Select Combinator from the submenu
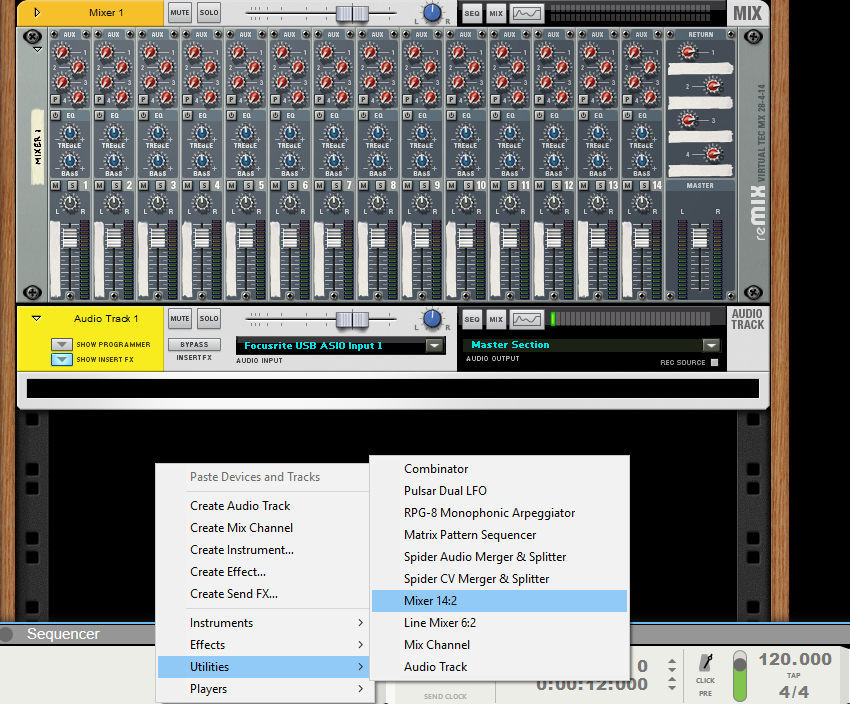This screenshot has width=850, height=704. (x=499, y=469)
